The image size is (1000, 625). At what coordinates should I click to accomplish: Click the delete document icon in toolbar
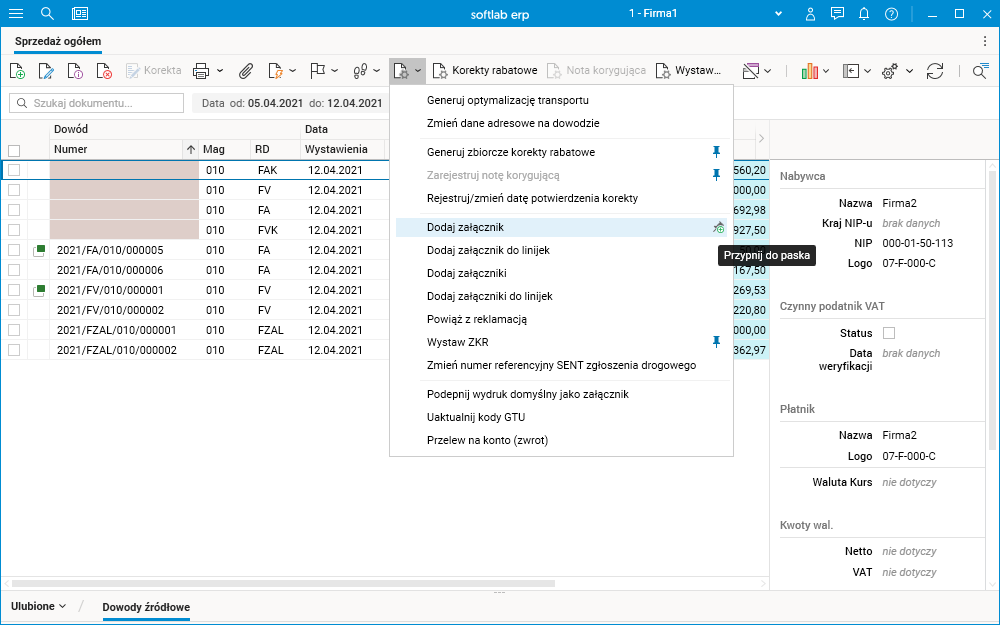point(104,71)
